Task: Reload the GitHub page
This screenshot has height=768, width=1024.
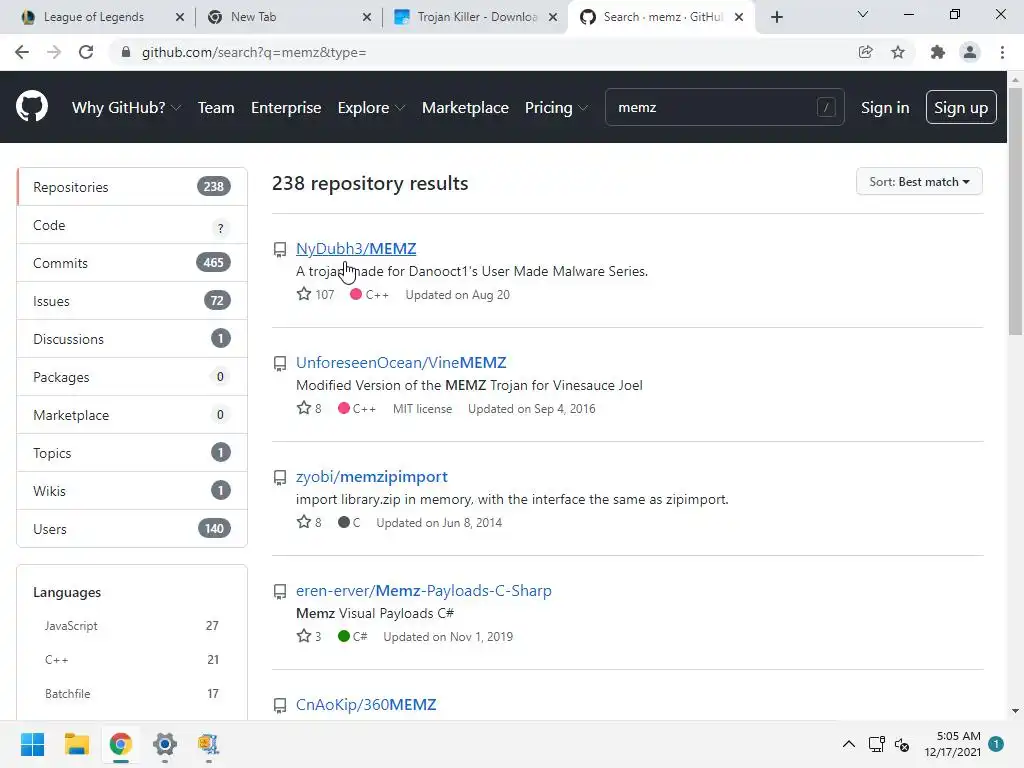Action: (x=86, y=52)
